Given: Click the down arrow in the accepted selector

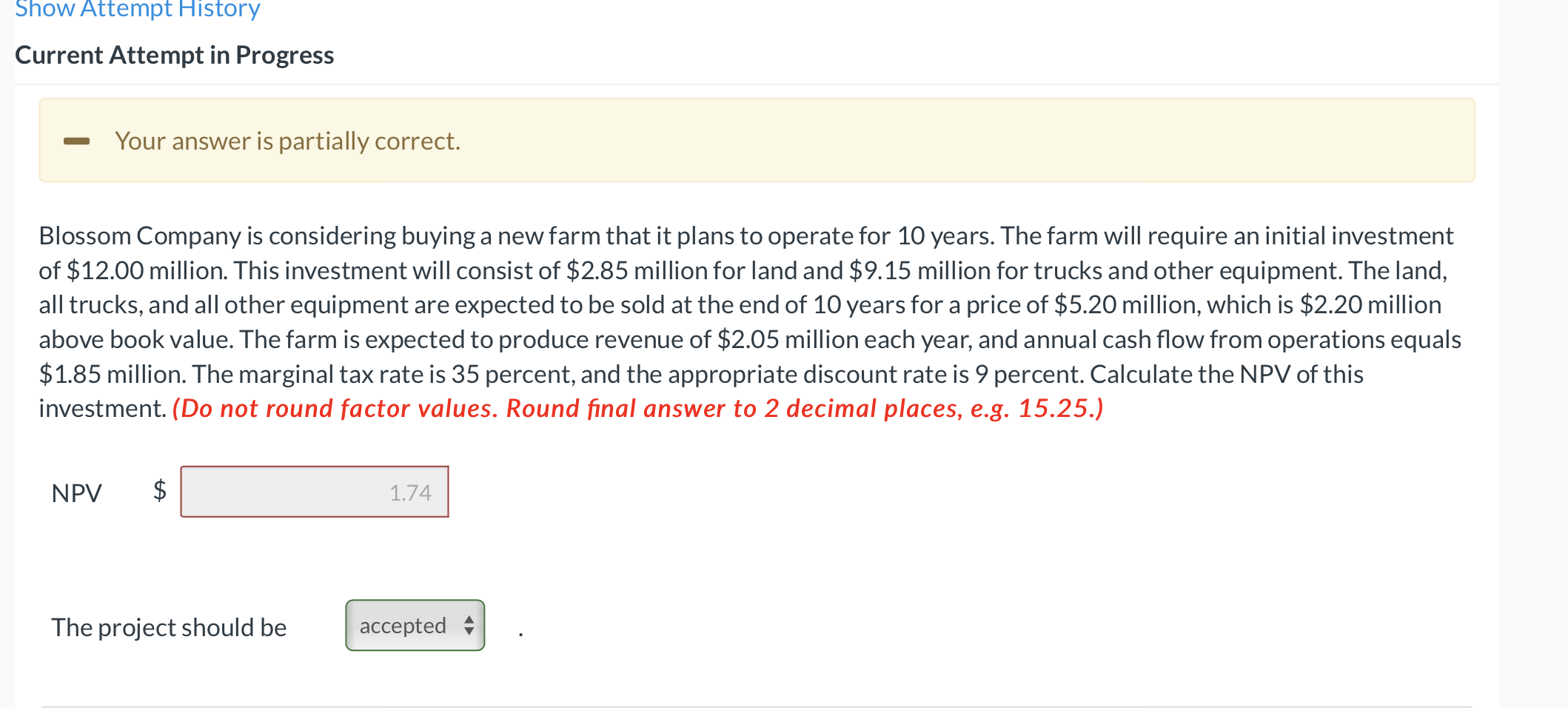Looking at the screenshot, I should (x=469, y=631).
